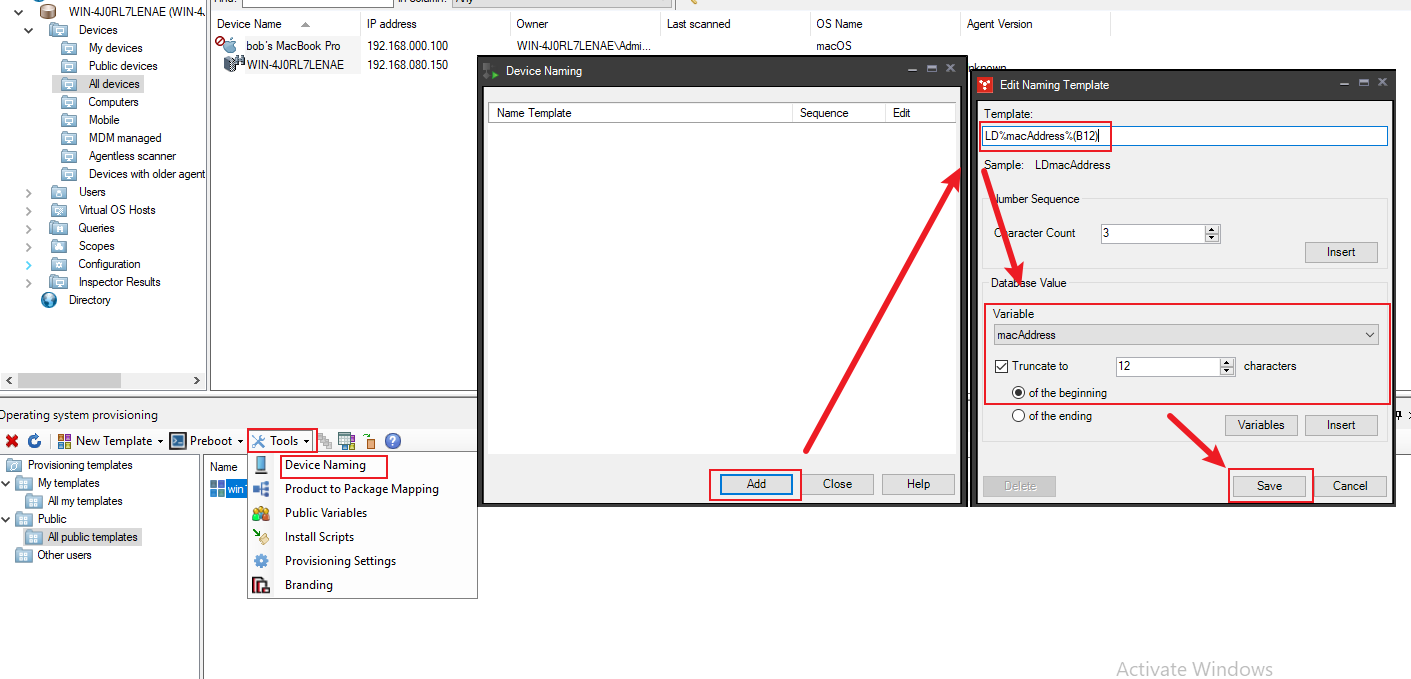This screenshot has width=1411, height=679.
Task: Select the 'of the beginning' radio button
Action: point(1019,393)
